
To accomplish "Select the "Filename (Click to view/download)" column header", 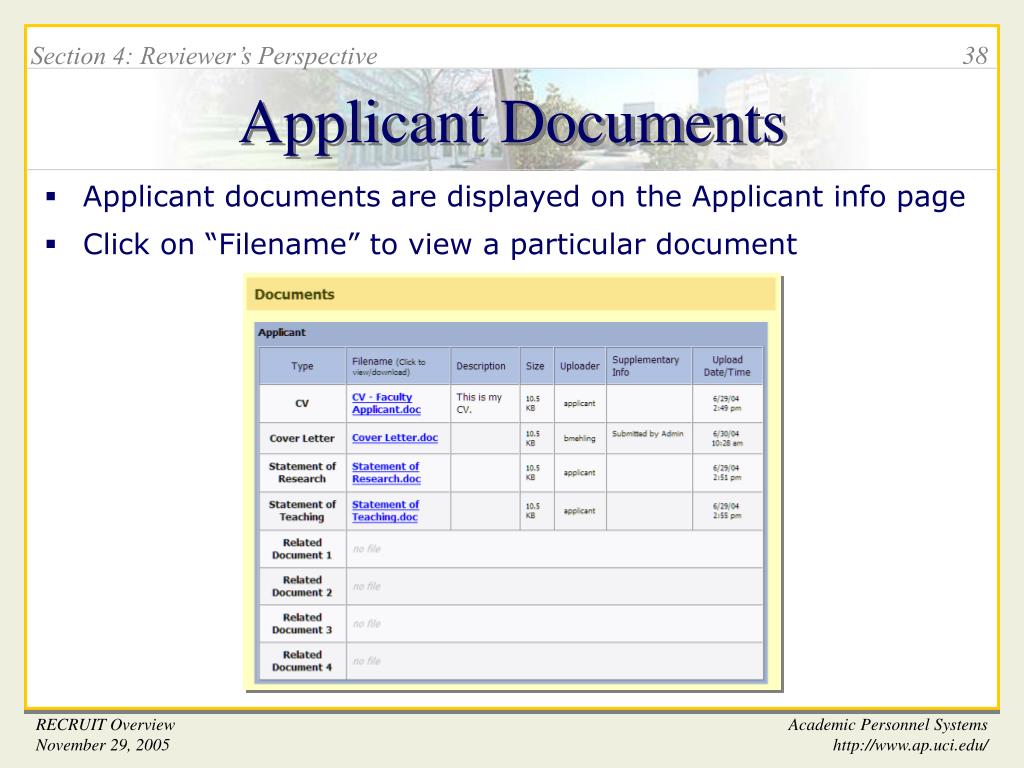I will point(398,366).
